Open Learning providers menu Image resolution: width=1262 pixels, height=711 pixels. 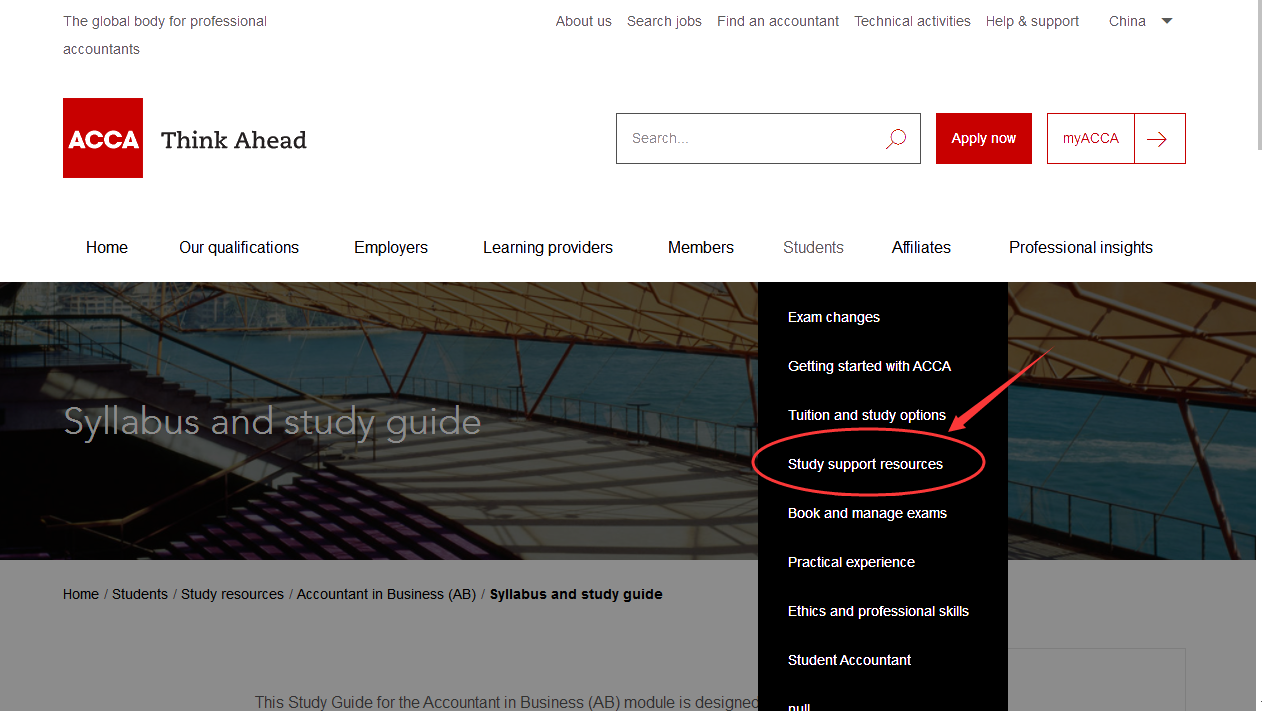(x=548, y=248)
